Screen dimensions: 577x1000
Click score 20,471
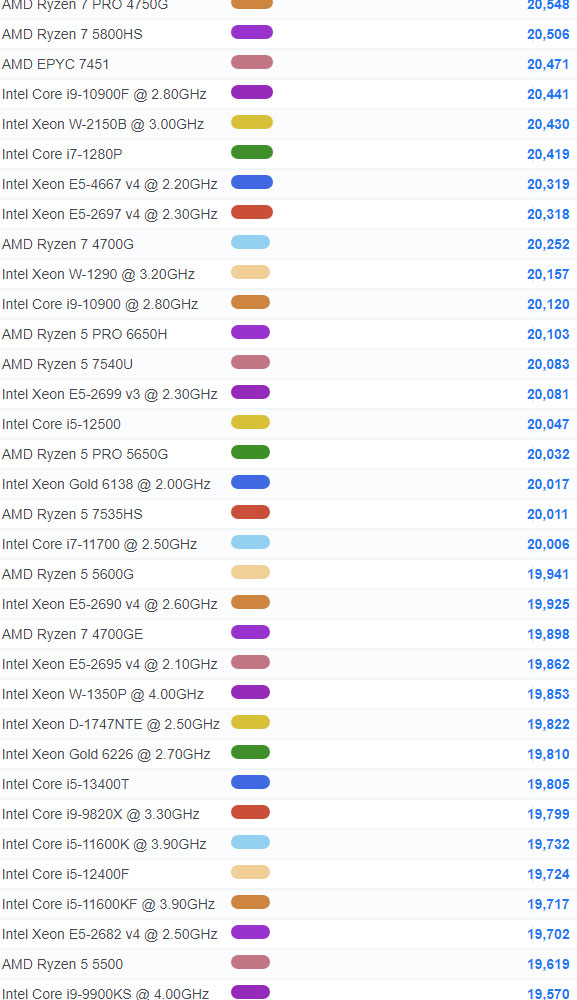pos(548,64)
